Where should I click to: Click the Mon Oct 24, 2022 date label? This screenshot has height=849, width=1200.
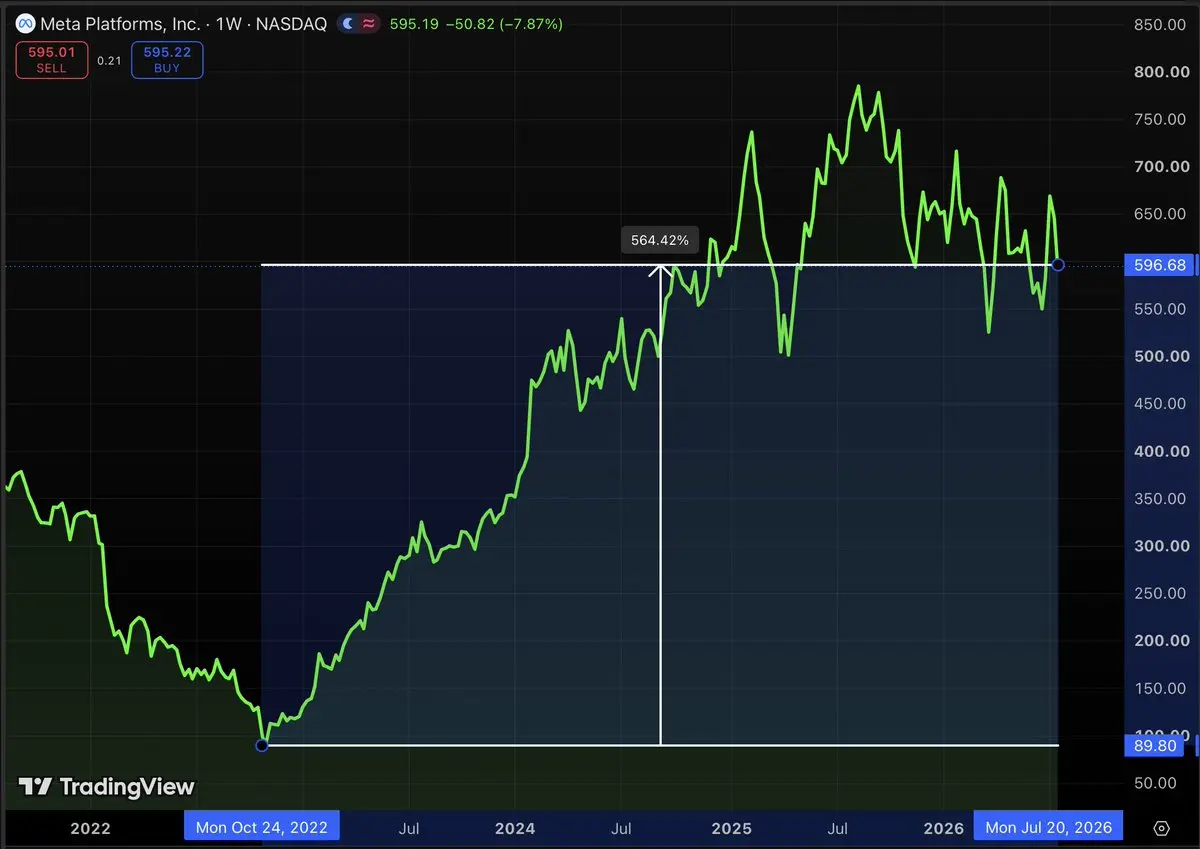[x=263, y=827]
